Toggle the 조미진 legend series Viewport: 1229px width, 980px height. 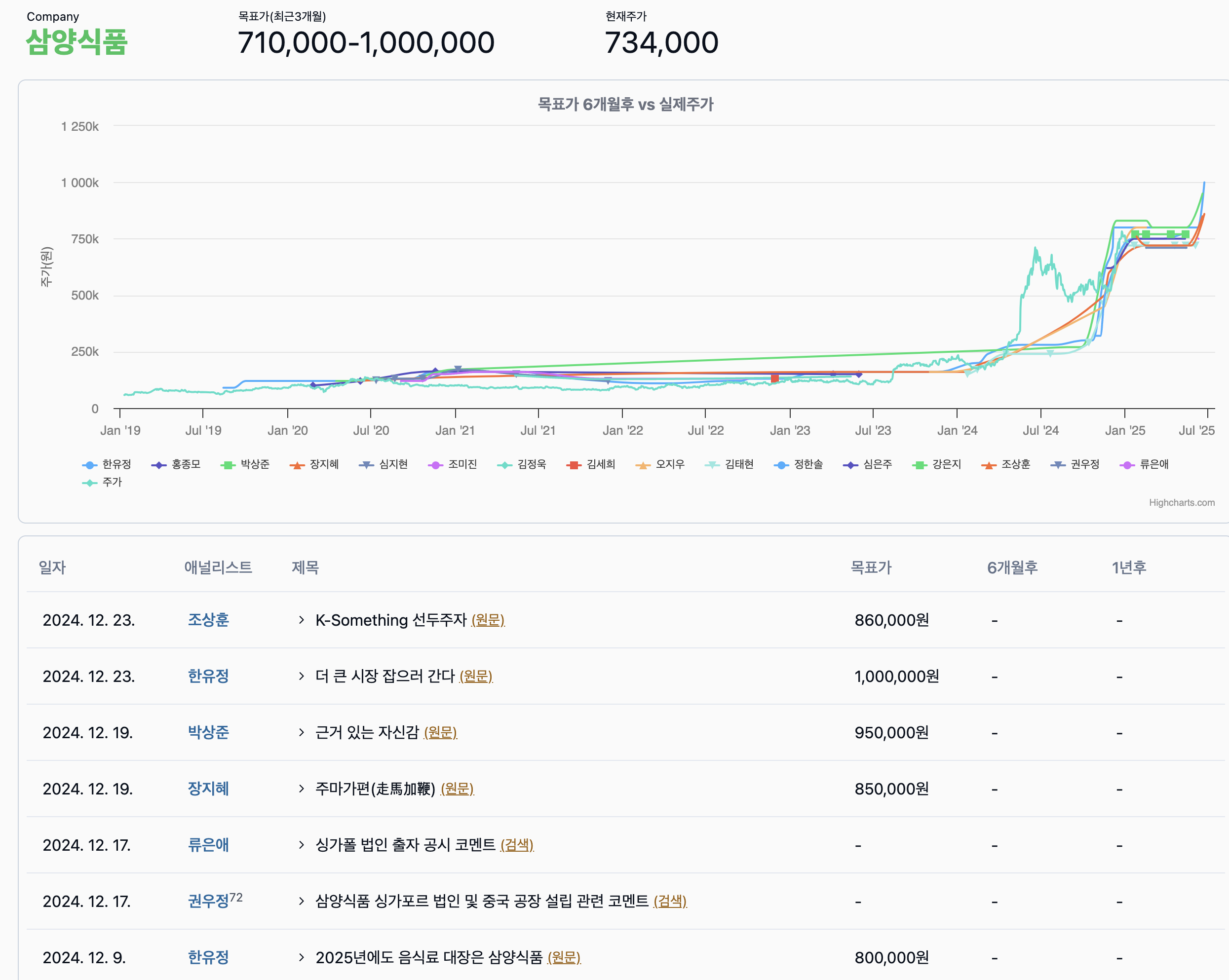[x=453, y=464]
